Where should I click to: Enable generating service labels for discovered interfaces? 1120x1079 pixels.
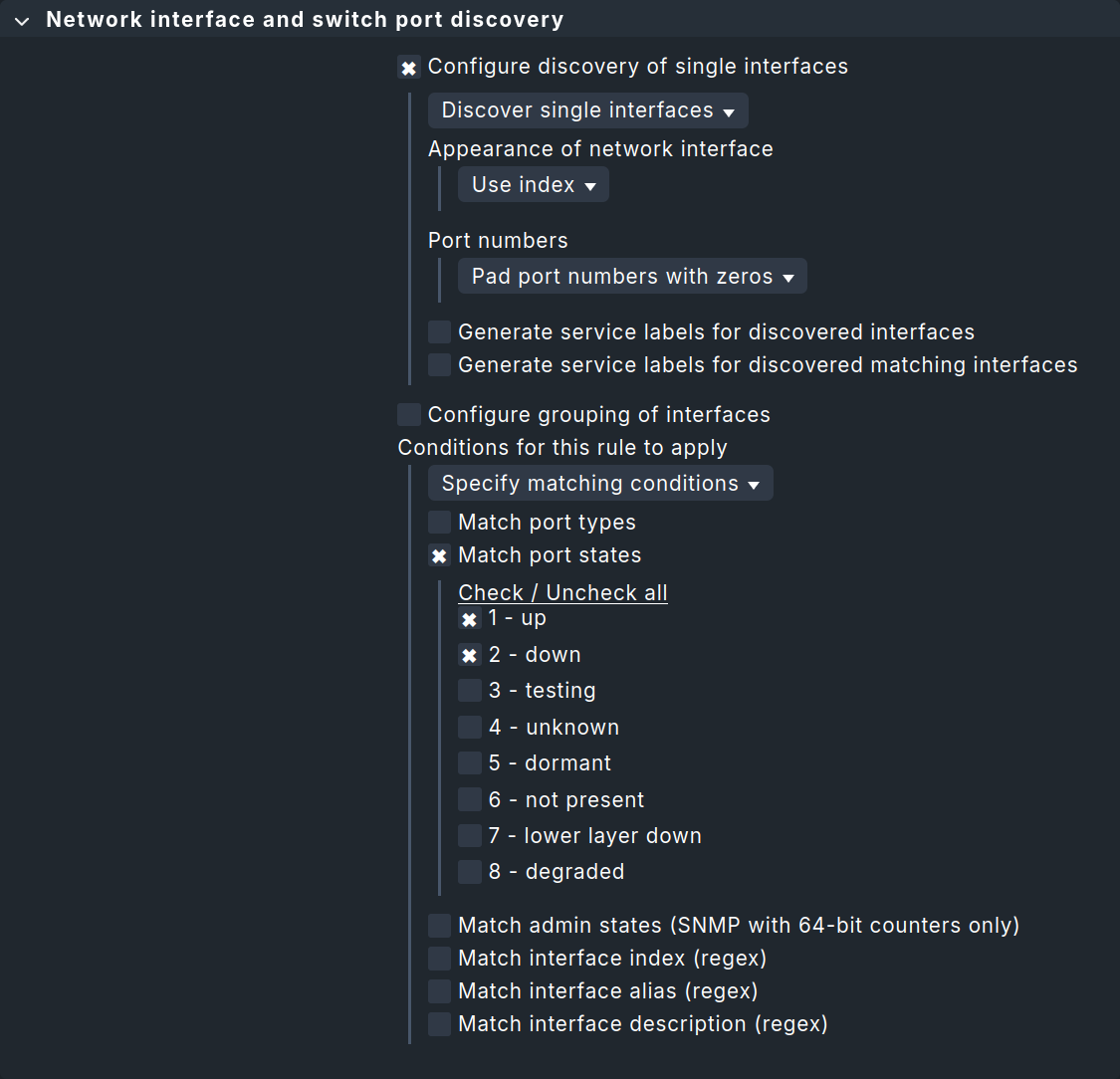pos(439,331)
